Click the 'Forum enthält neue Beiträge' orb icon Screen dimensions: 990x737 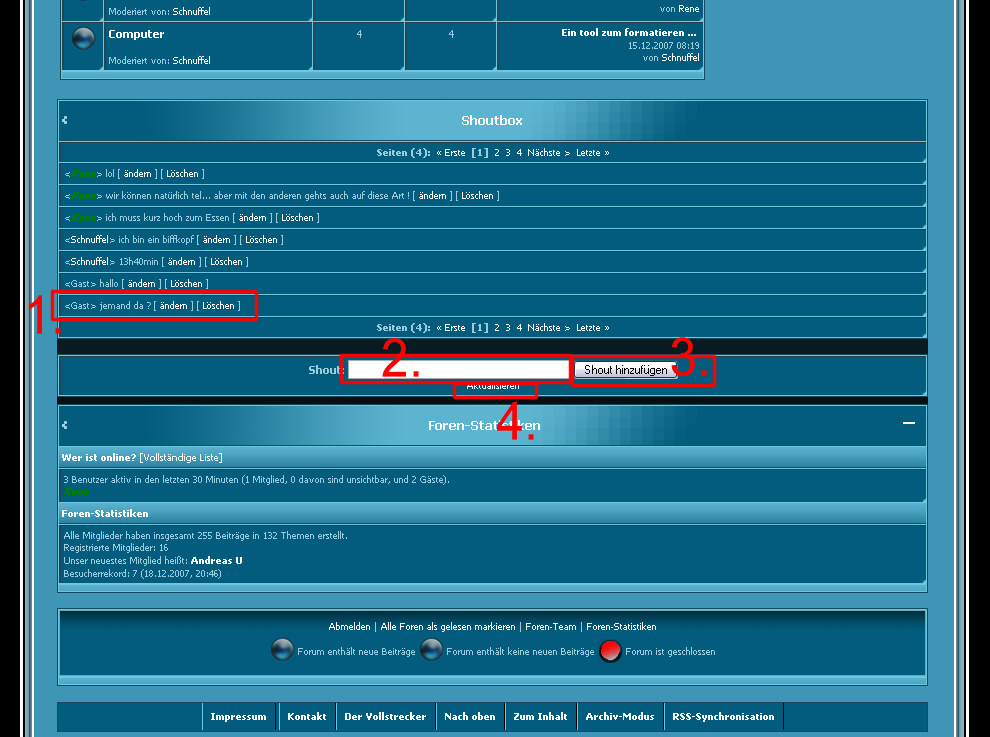(282, 651)
